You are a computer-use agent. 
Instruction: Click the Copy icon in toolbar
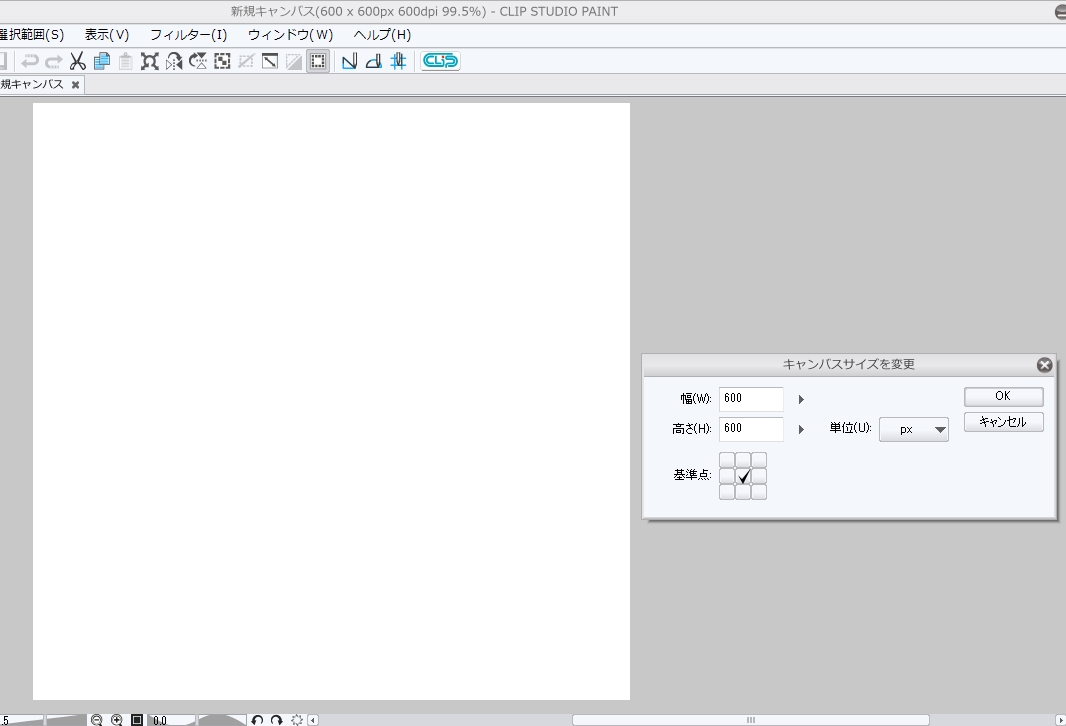coord(102,61)
